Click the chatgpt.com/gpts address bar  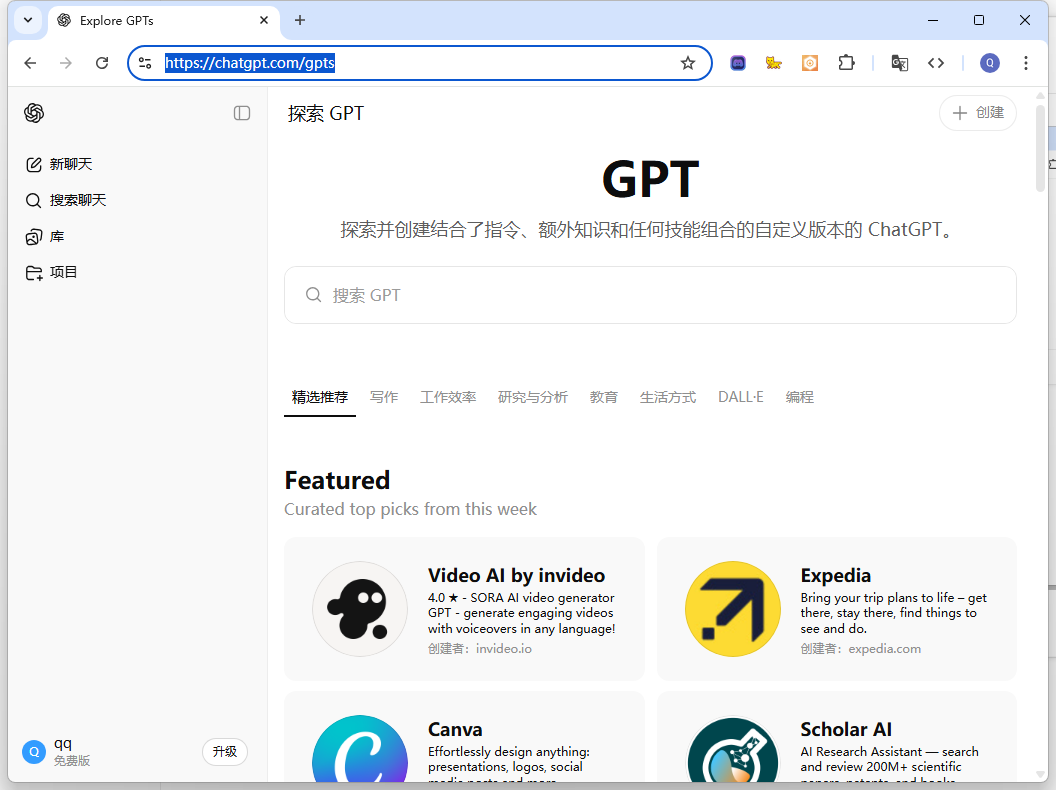coord(418,63)
